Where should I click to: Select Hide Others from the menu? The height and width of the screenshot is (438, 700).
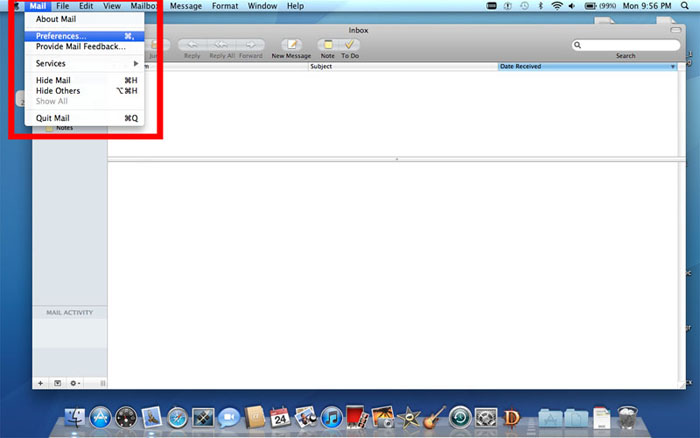point(84,91)
